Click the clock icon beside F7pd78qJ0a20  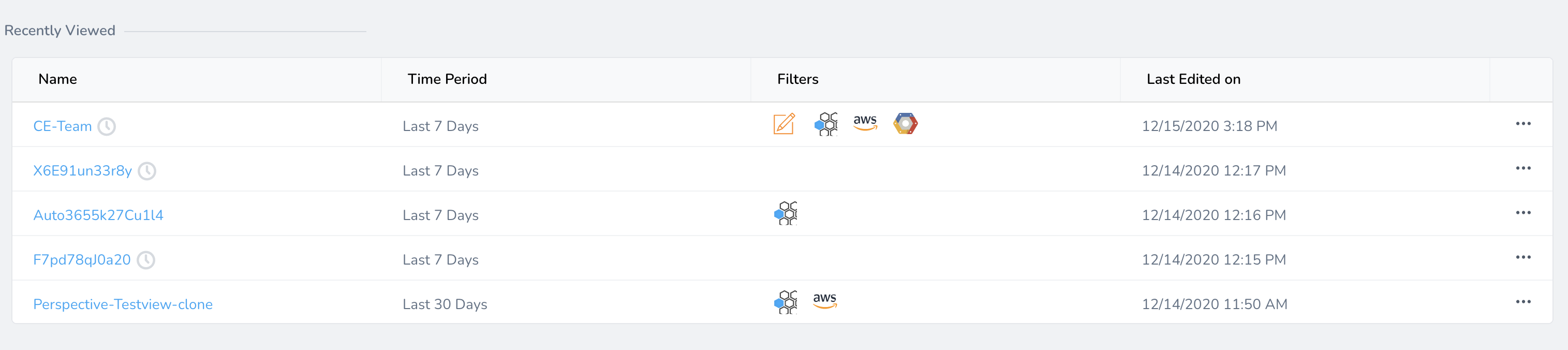145,260
